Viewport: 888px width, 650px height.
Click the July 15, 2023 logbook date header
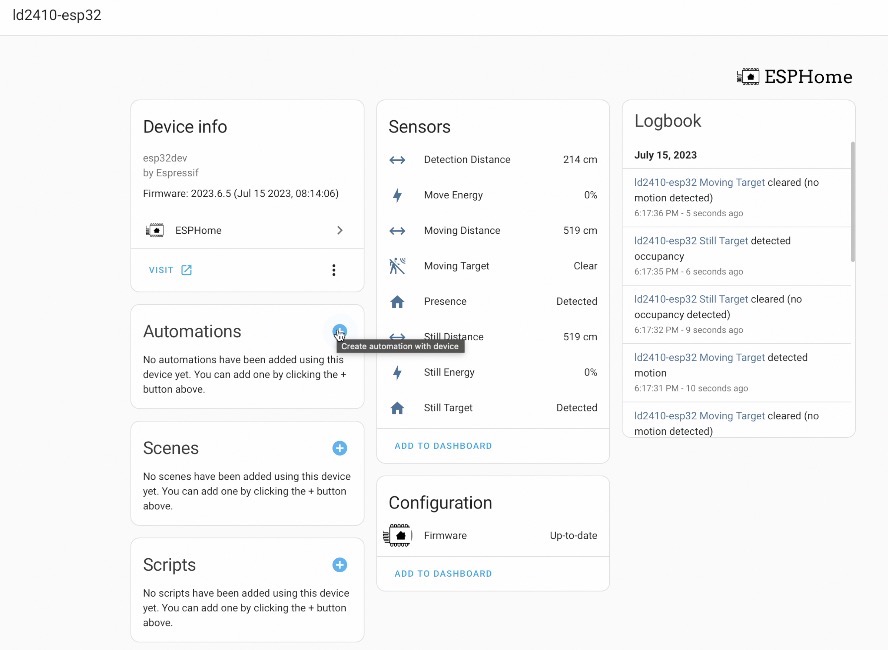coord(665,155)
